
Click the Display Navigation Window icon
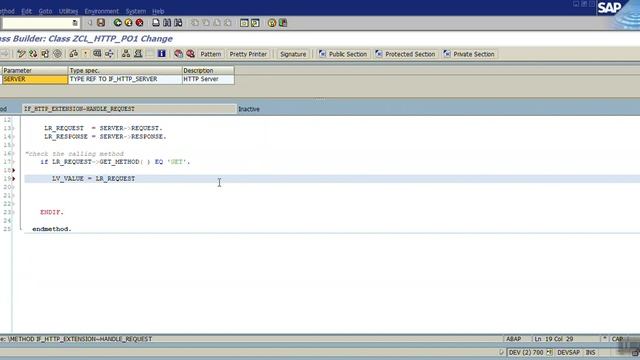point(138,54)
